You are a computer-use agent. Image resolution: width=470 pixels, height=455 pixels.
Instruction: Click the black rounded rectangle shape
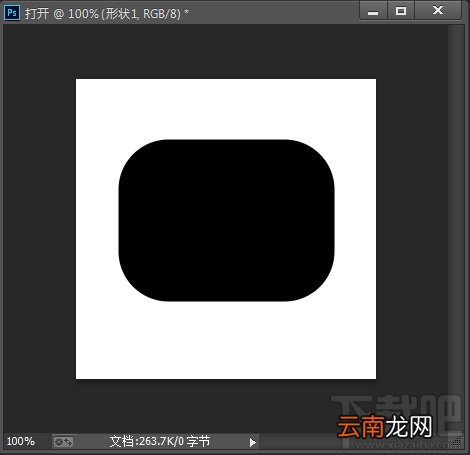coord(226,220)
